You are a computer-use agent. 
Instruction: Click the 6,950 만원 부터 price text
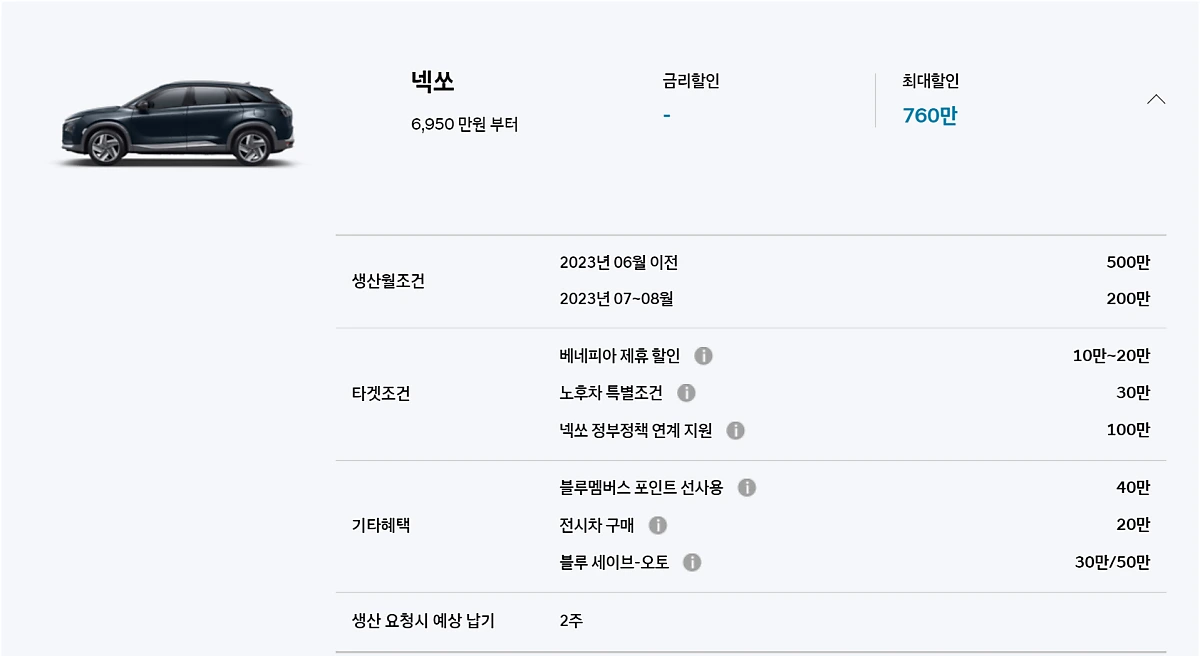(464, 125)
